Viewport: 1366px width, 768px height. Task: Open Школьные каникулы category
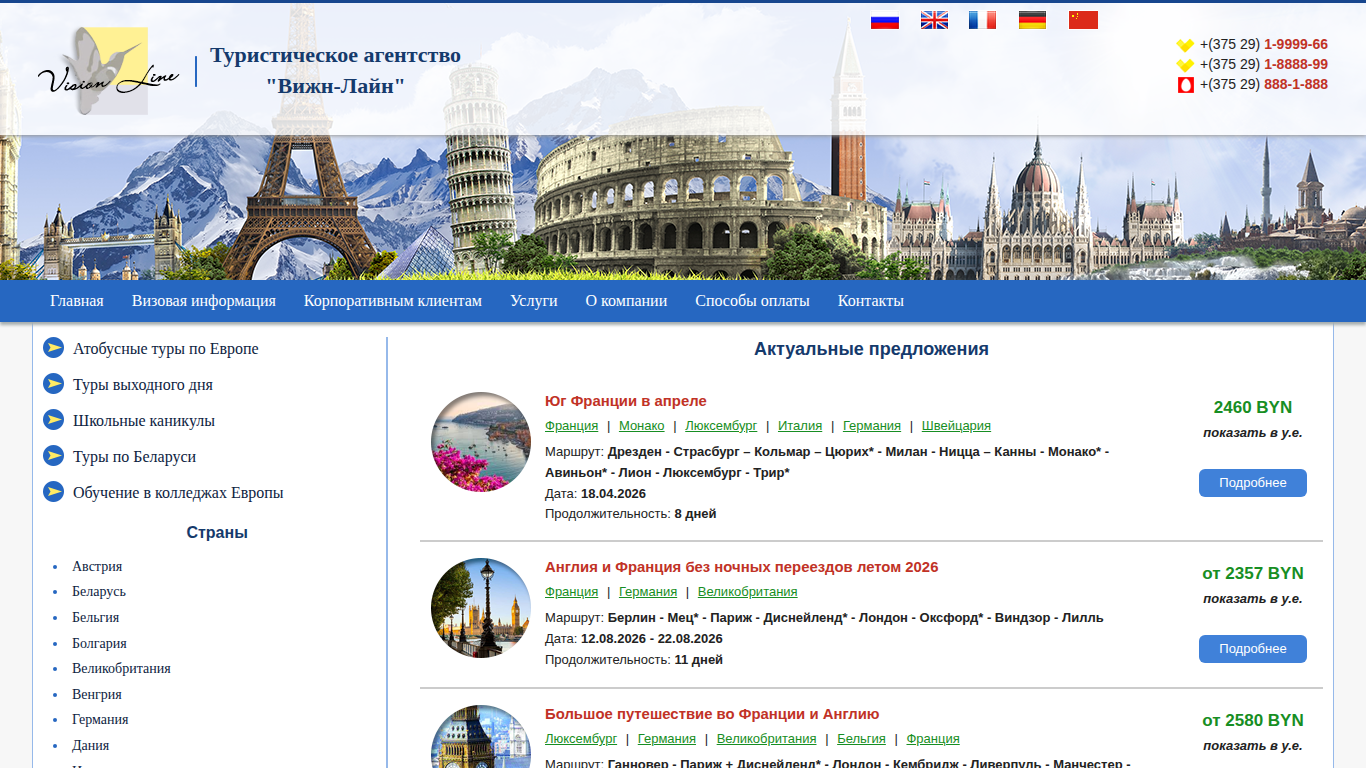(144, 421)
